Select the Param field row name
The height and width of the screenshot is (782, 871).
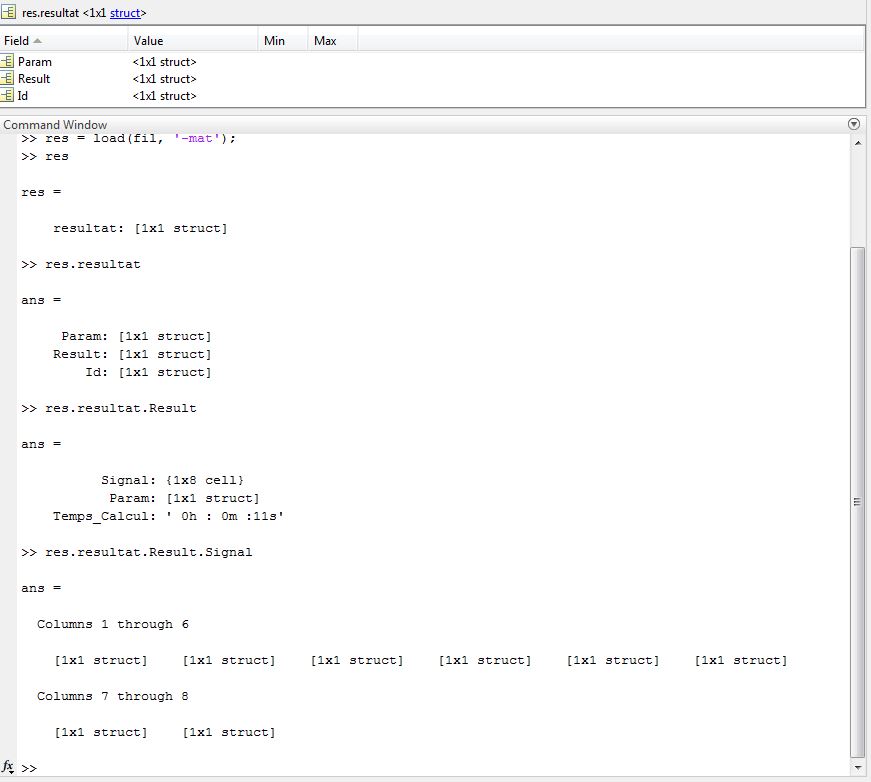tap(34, 62)
